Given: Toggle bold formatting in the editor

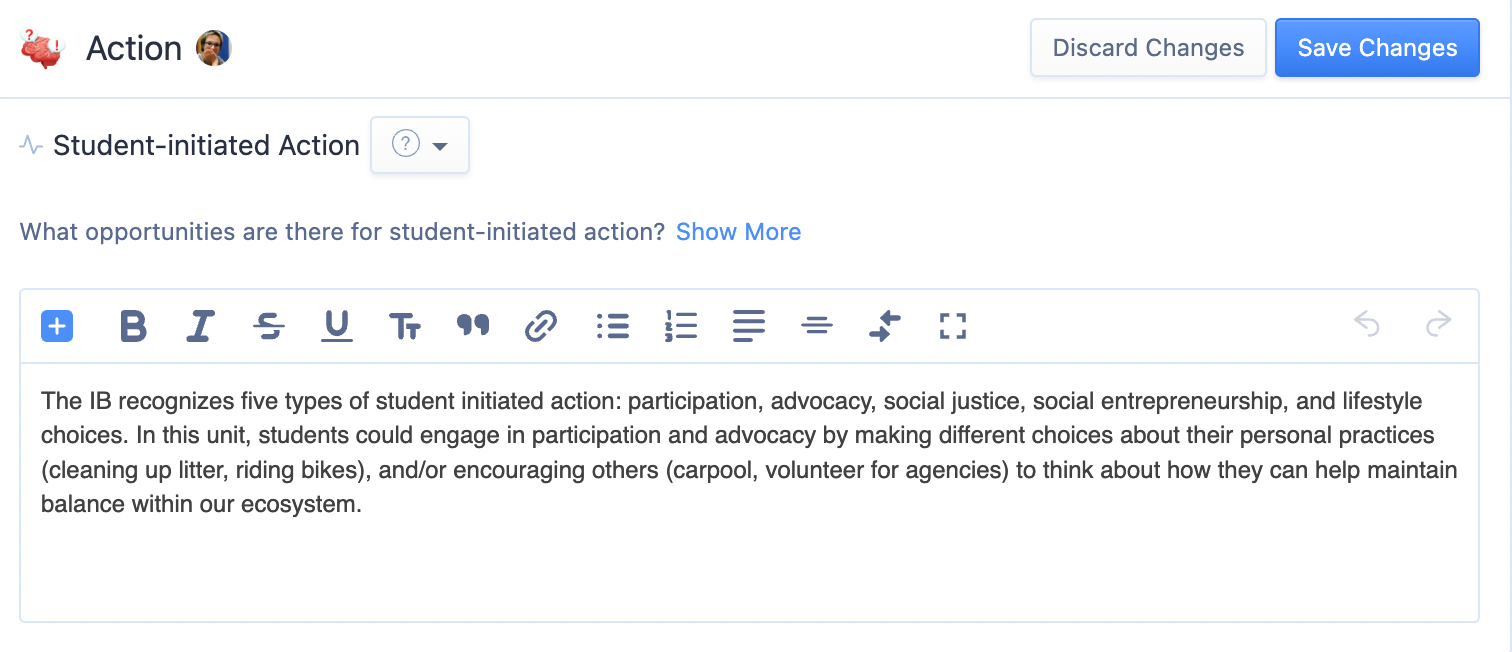Looking at the screenshot, I should coord(133,326).
